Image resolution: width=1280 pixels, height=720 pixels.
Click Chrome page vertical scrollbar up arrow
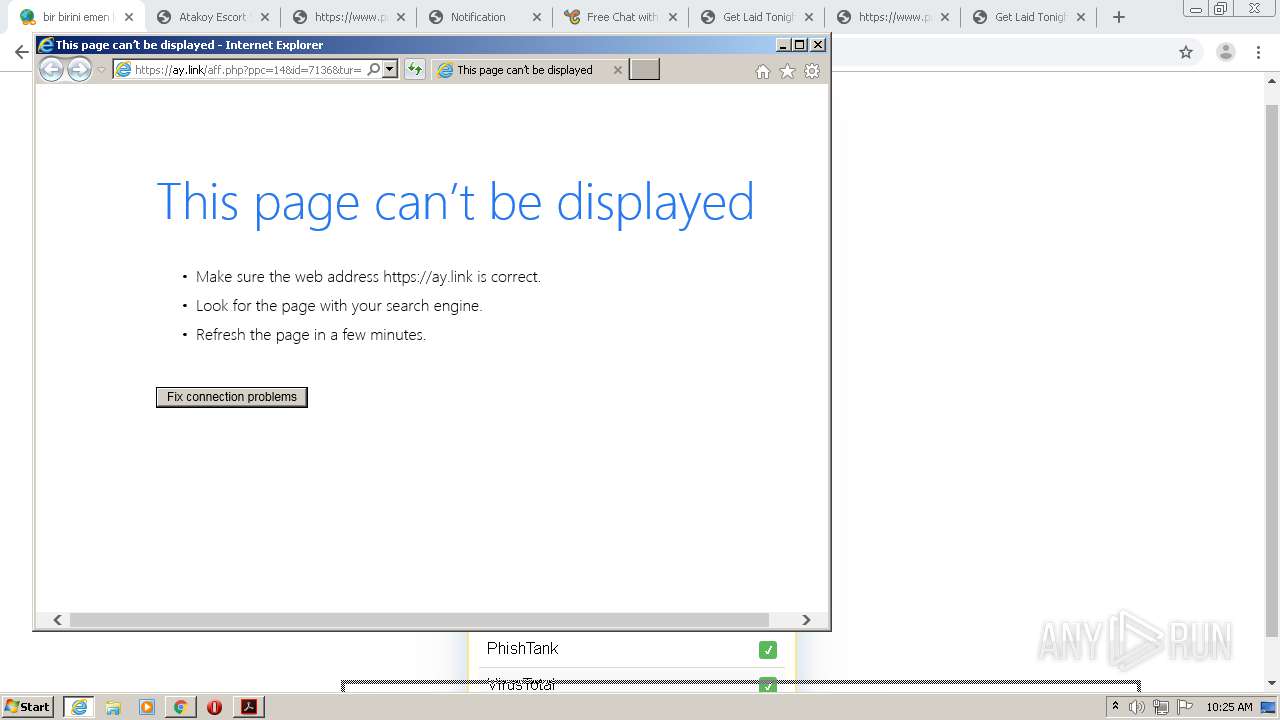coord(1272,80)
